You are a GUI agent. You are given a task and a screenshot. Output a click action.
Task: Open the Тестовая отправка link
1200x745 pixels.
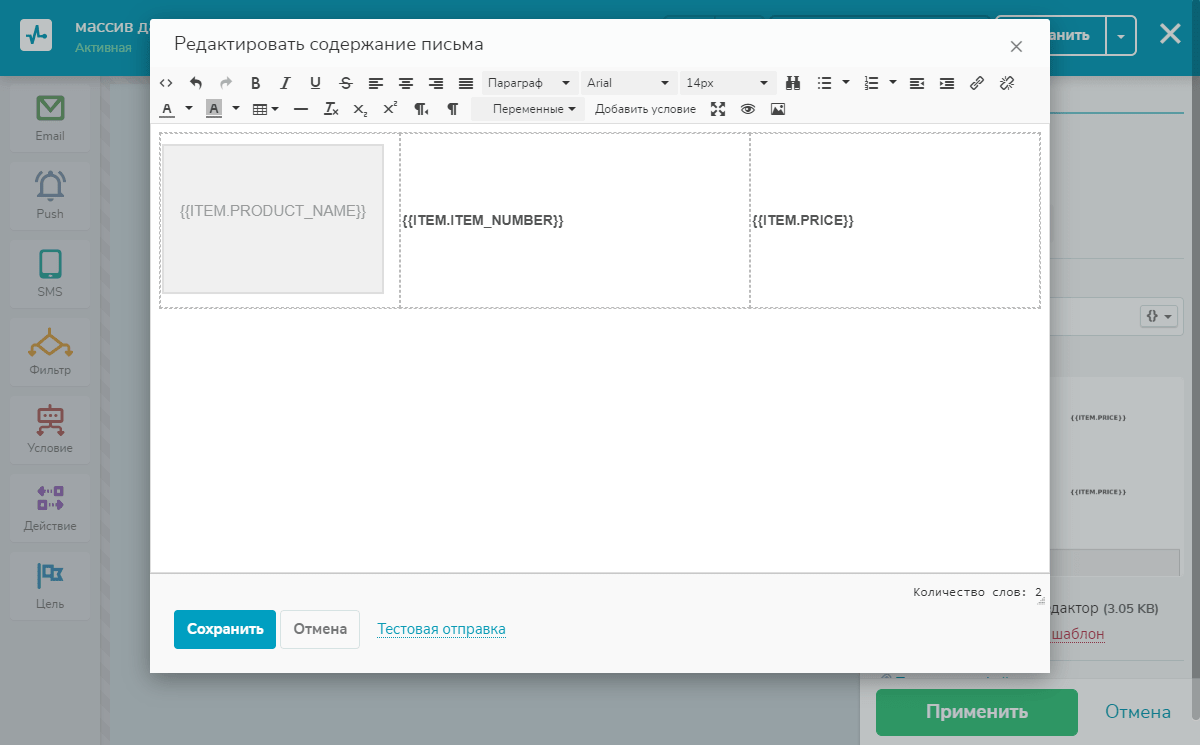click(x=441, y=629)
